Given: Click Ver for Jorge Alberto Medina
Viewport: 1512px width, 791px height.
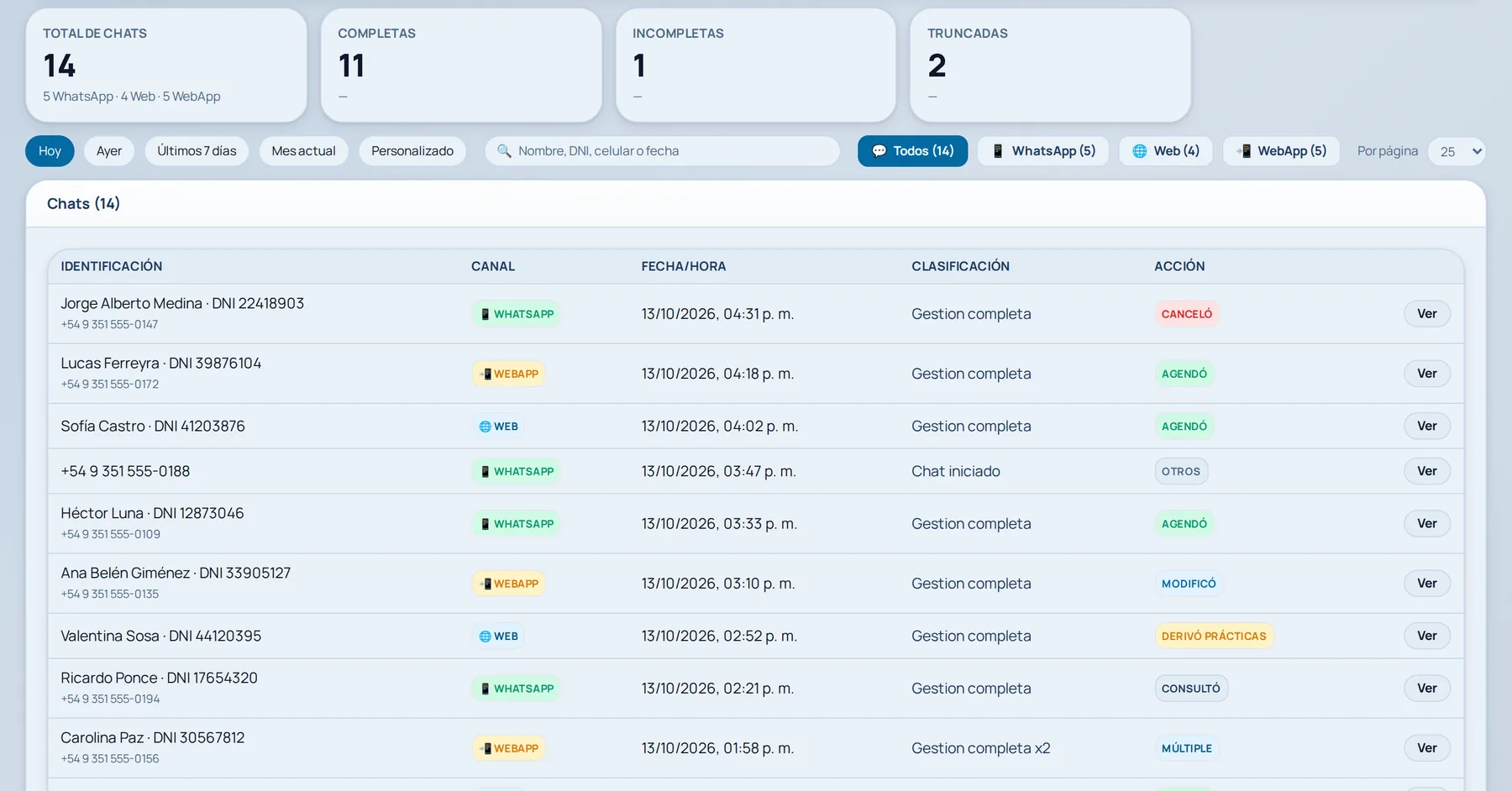Looking at the screenshot, I should pyautogui.click(x=1427, y=314).
